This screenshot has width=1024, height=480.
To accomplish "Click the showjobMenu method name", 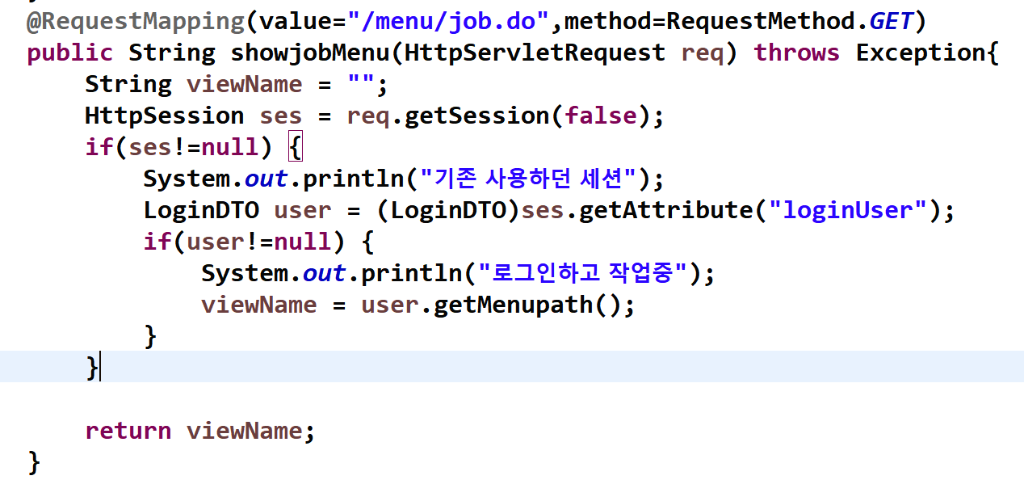I will pyautogui.click(x=310, y=53).
